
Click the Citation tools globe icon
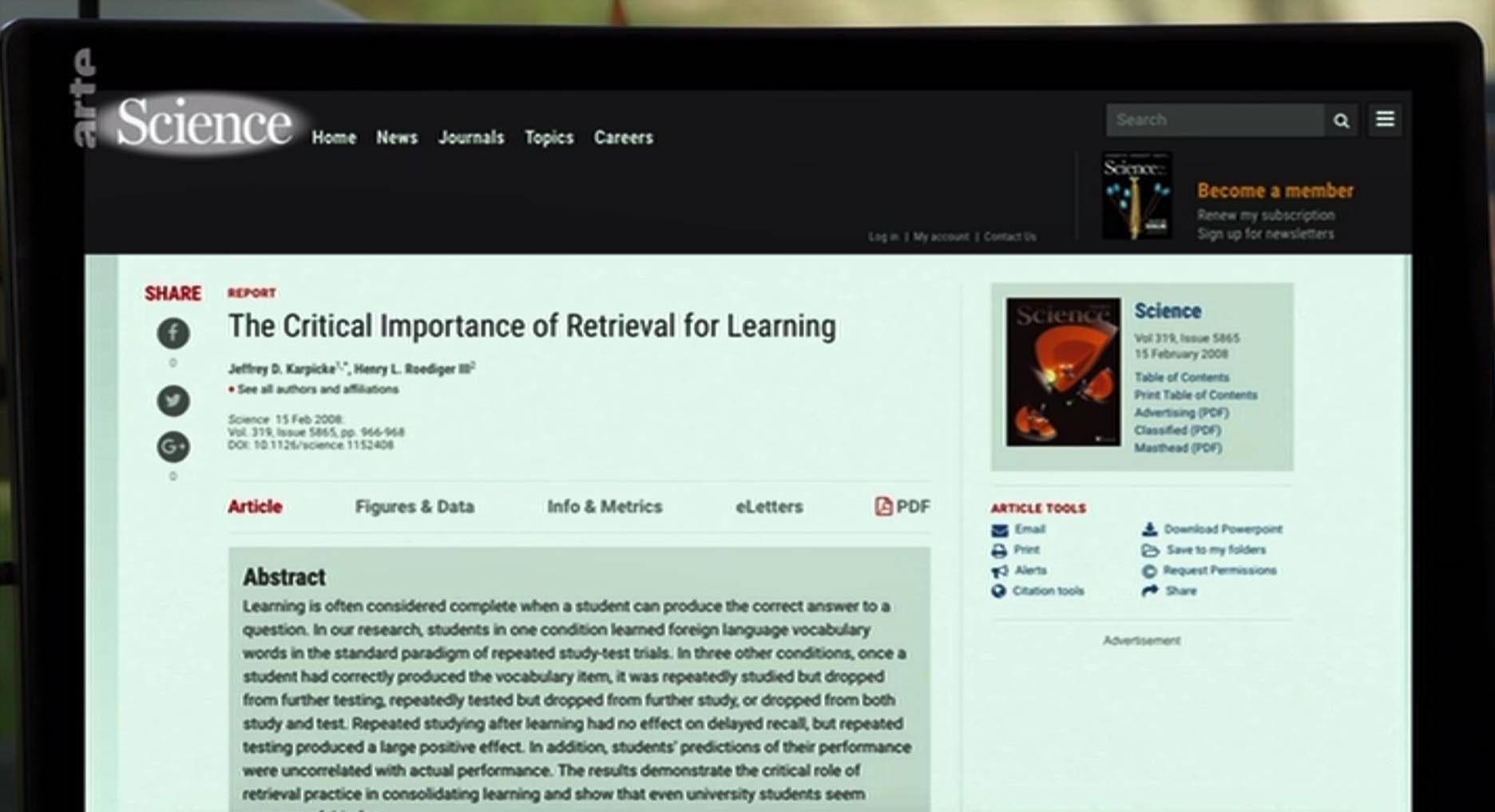click(998, 592)
